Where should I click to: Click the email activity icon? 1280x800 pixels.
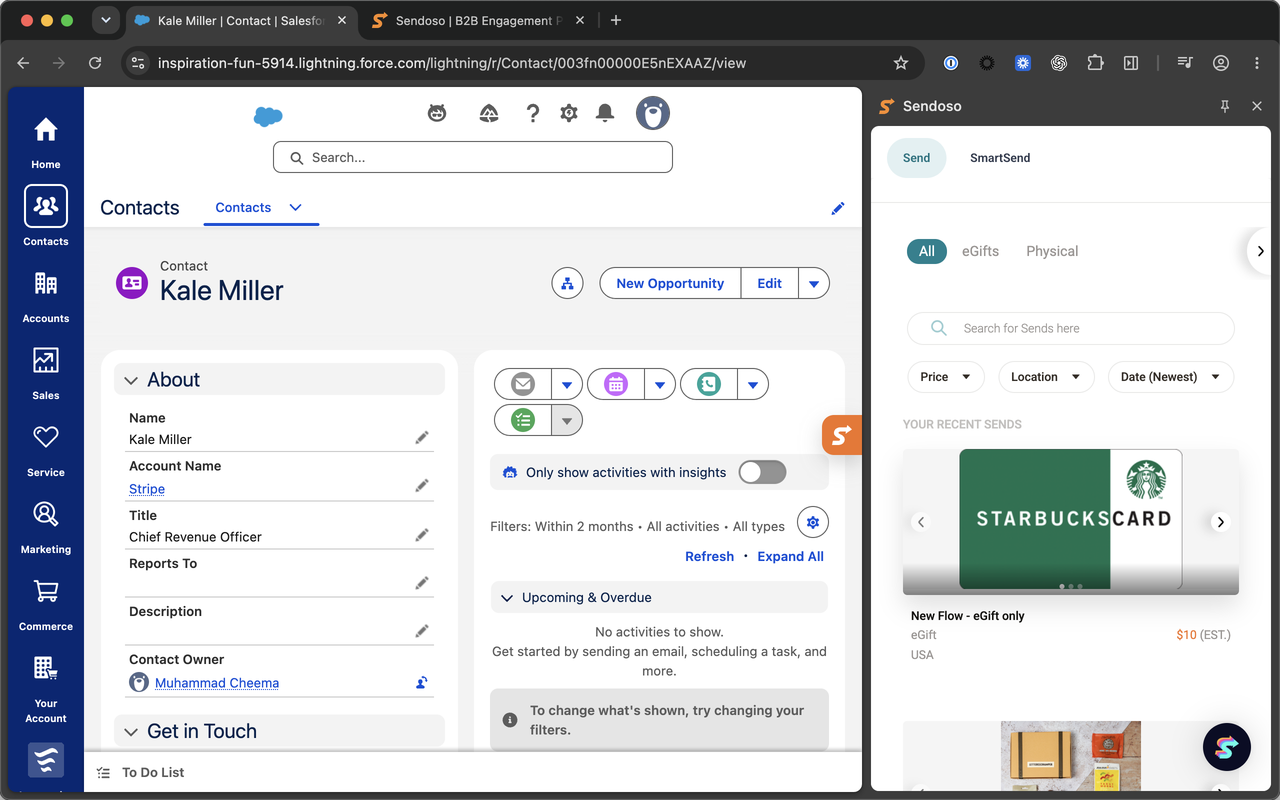click(523, 384)
